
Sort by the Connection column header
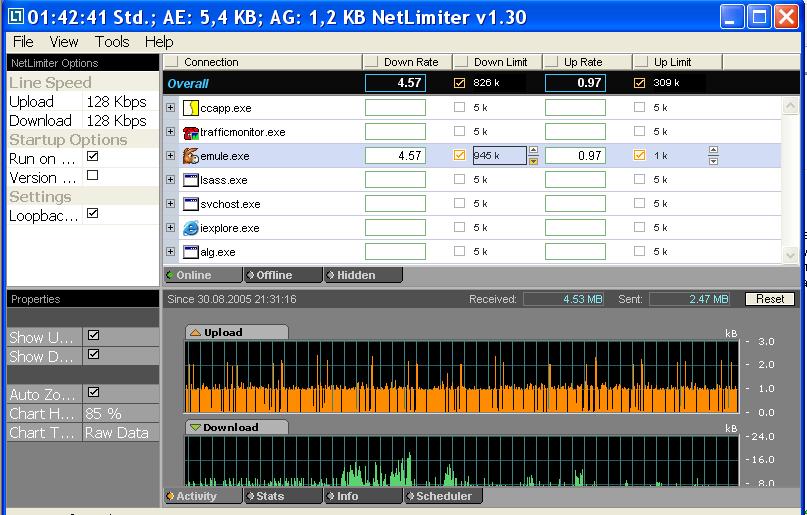(263, 62)
